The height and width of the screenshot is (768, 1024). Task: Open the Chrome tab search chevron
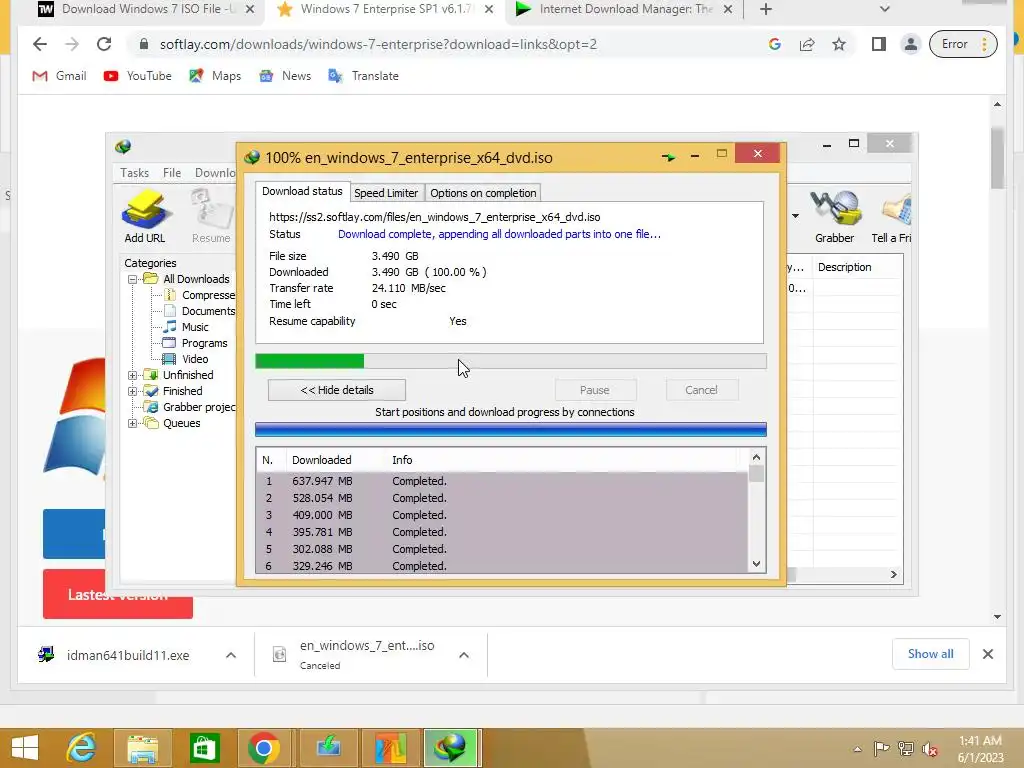click(x=885, y=9)
